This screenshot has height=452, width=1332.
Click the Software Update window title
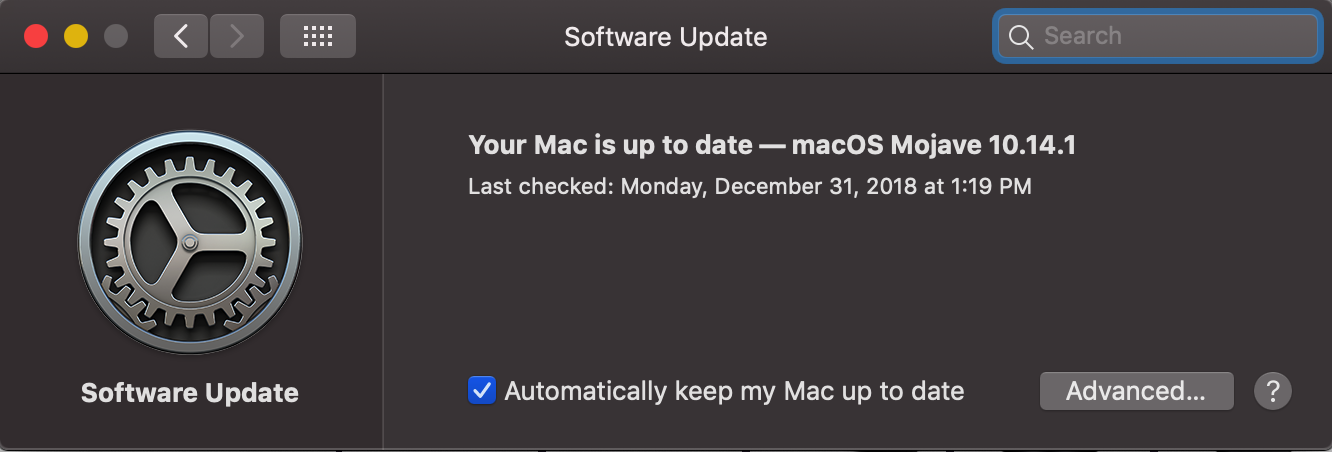(666, 37)
